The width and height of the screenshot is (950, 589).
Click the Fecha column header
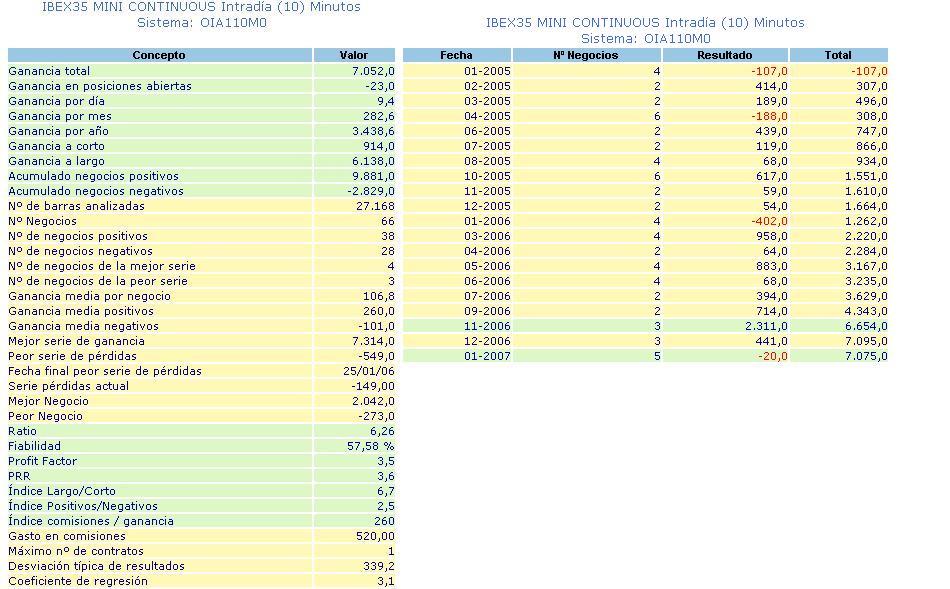[456, 55]
